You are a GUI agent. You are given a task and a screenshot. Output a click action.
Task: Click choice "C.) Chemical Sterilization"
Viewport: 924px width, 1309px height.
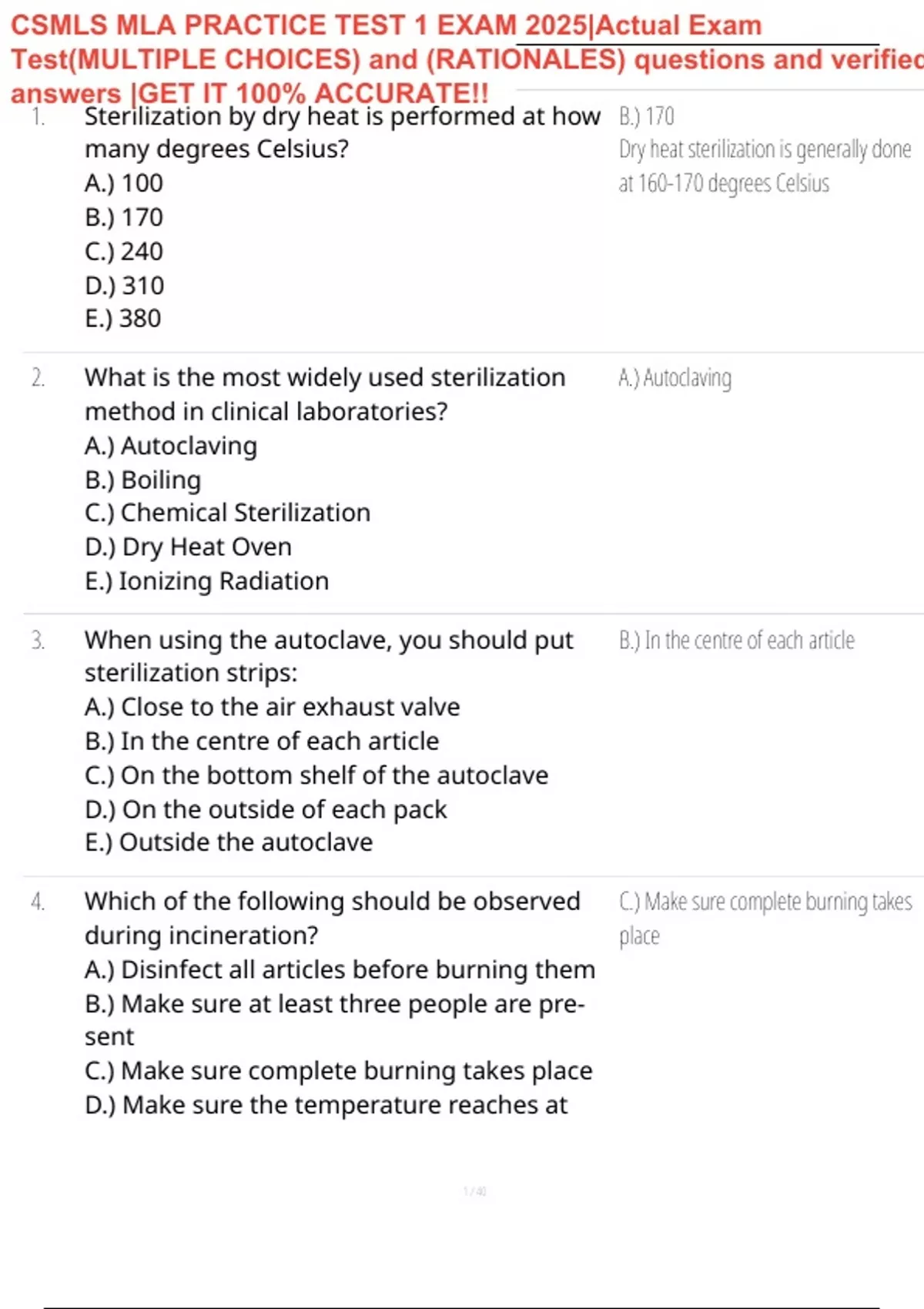[x=228, y=513]
